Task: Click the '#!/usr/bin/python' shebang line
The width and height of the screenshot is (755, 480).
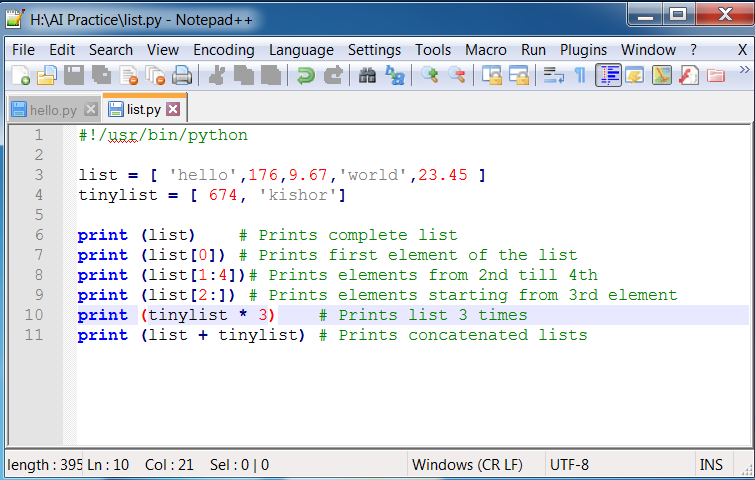Action: [163, 135]
